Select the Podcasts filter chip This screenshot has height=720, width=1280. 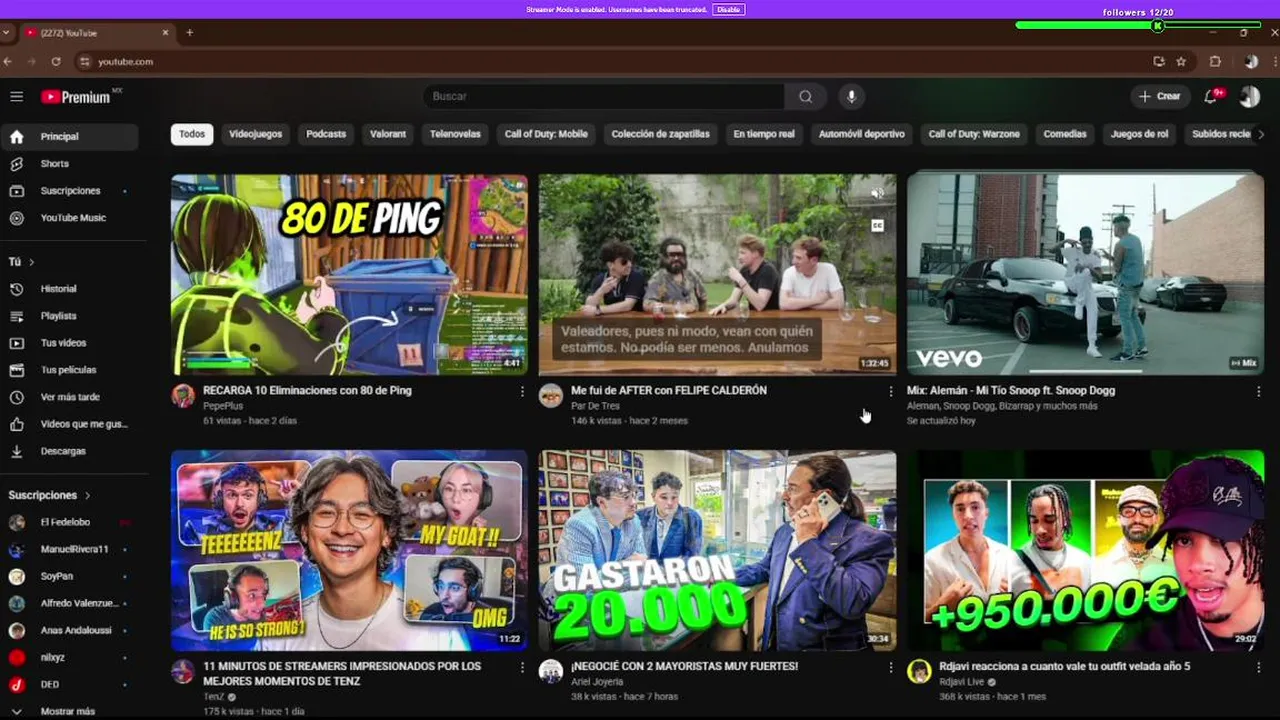click(x=326, y=134)
